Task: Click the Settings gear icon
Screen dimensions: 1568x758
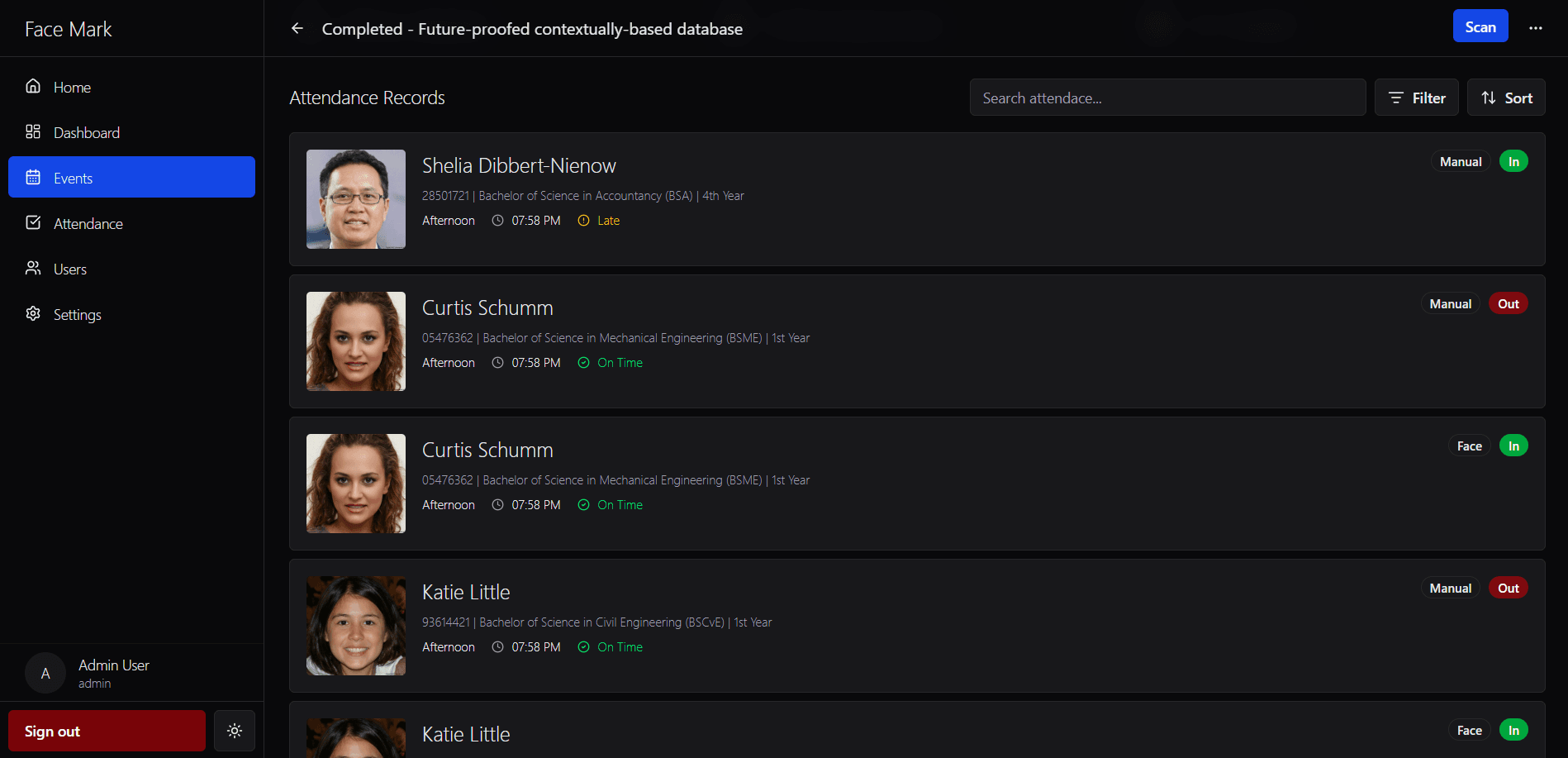Action: [33, 314]
